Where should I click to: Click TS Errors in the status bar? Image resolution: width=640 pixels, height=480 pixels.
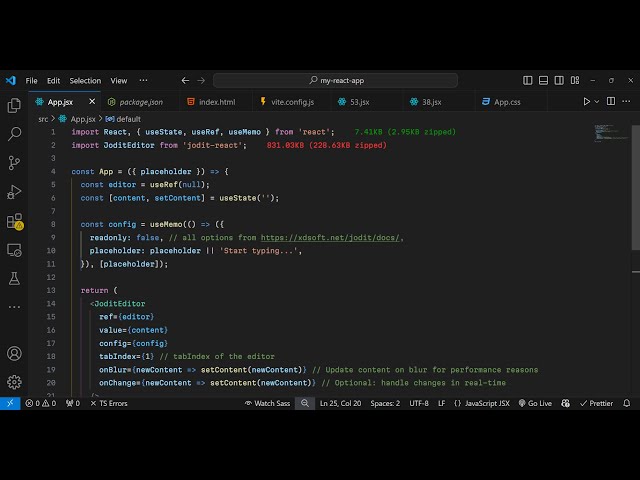[x=109, y=403]
